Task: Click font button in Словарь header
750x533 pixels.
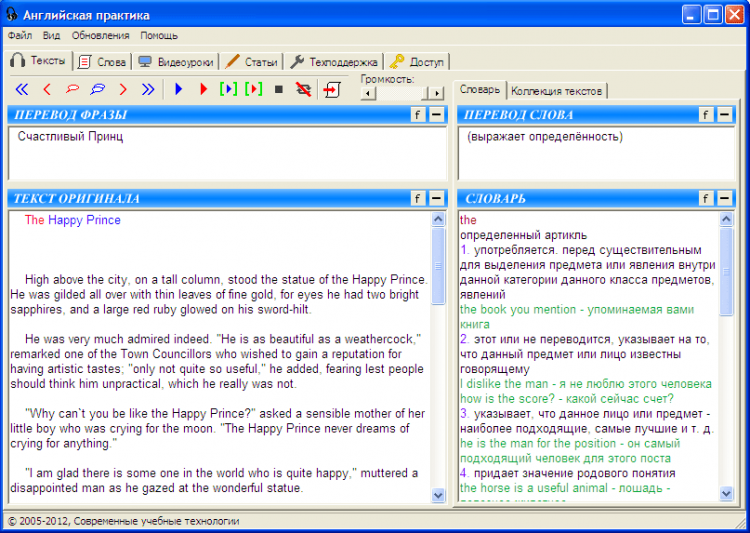Action: tap(706, 199)
